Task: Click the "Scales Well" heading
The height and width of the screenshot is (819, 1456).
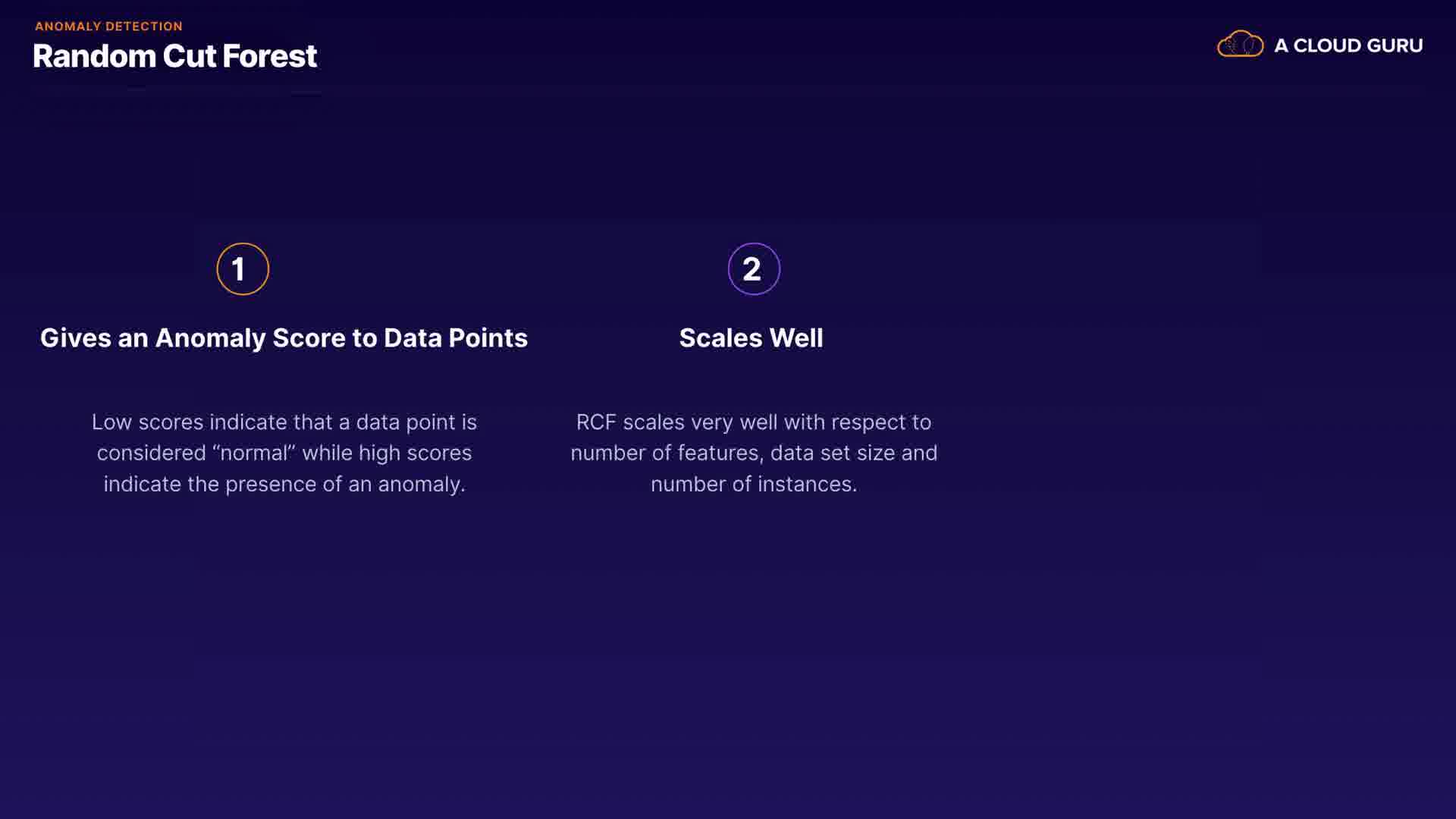Action: pyautogui.click(x=751, y=338)
